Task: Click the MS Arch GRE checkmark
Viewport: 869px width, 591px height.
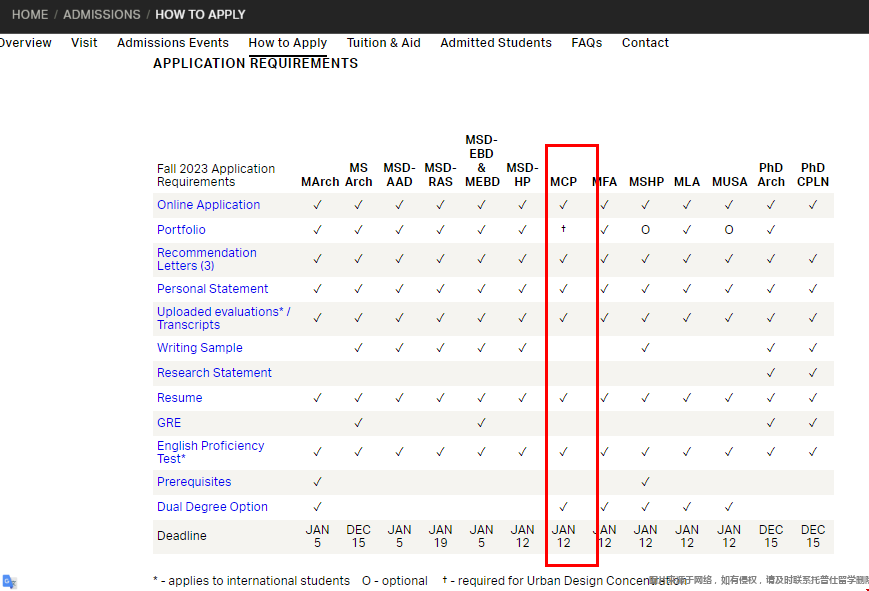Action: coord(359,422)
